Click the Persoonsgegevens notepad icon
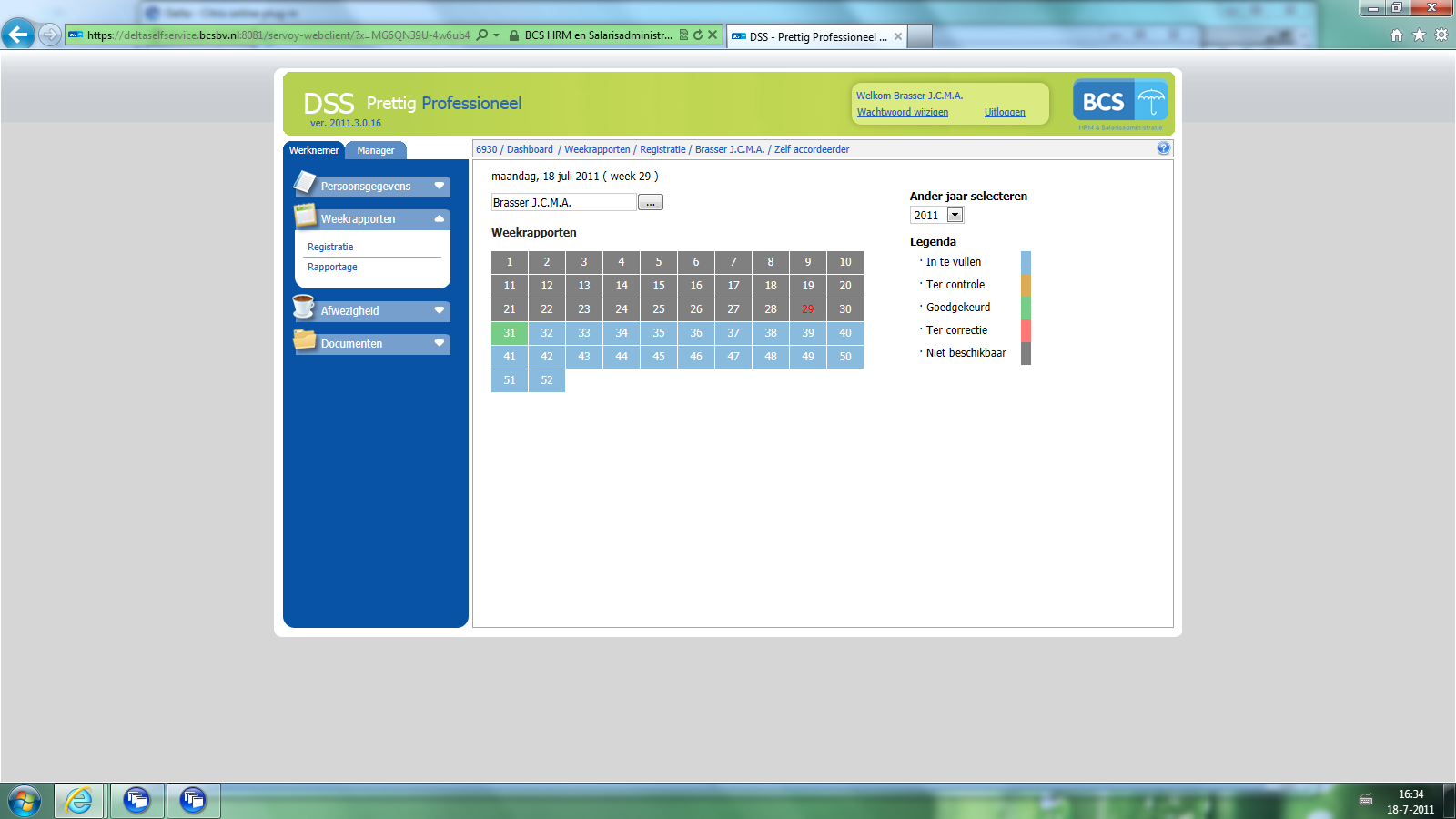The height and width of the screenshot is (819, 1456). click(x=305, y=183)
